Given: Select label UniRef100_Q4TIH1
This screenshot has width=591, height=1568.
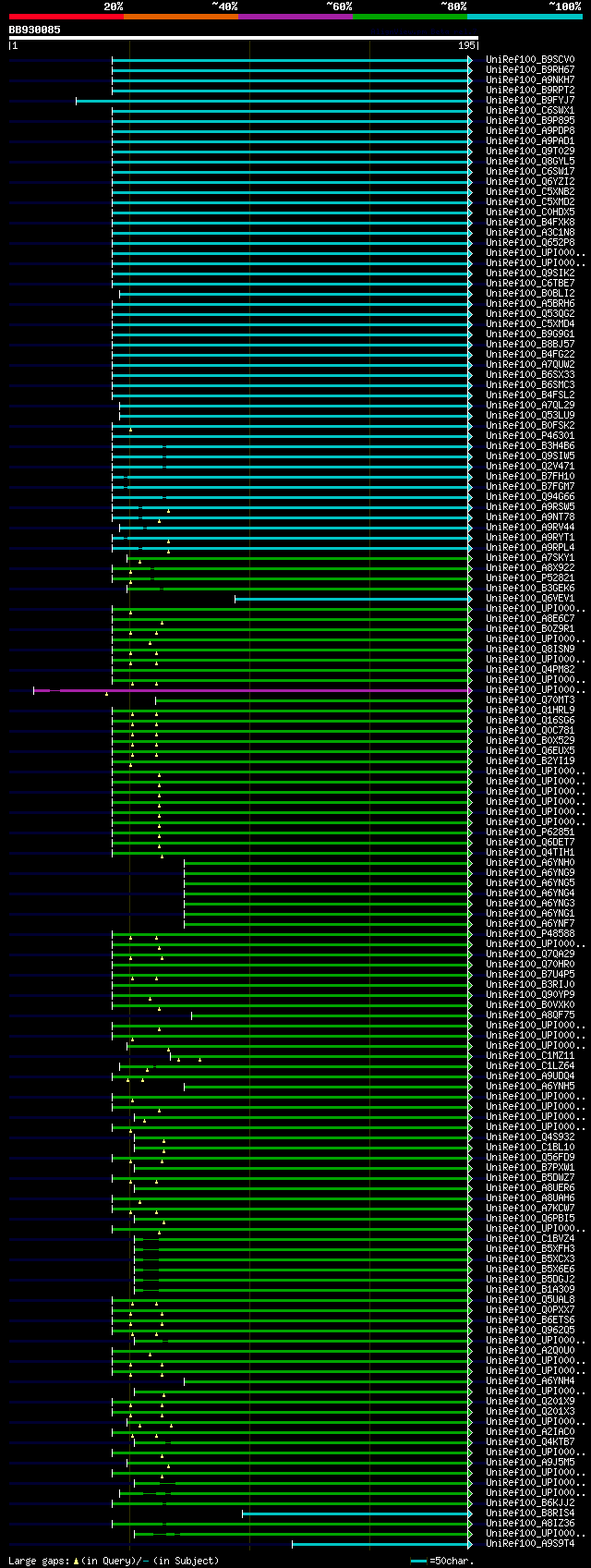Looking at the screenshot, I should 530,853.
